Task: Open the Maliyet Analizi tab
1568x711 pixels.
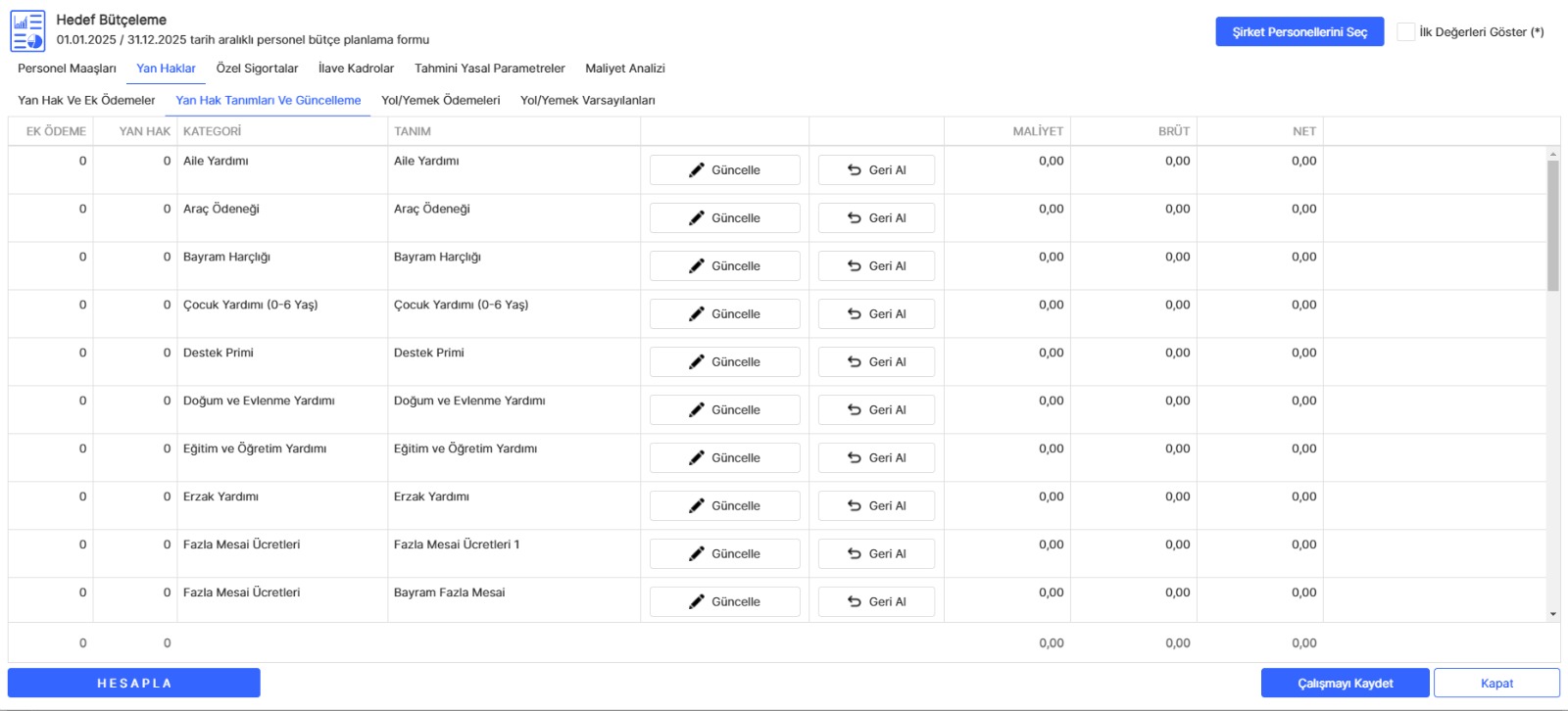Action: click(x=625, y=69)
